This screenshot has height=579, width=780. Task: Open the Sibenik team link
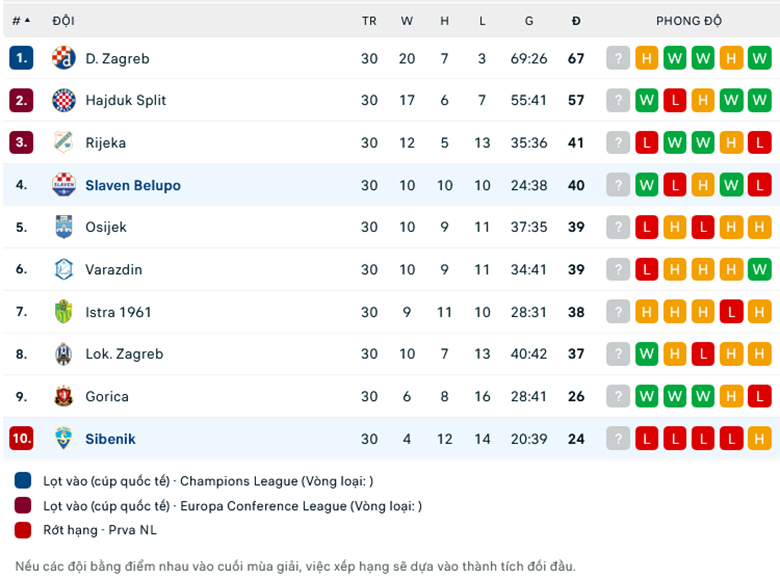pos(110,438)
